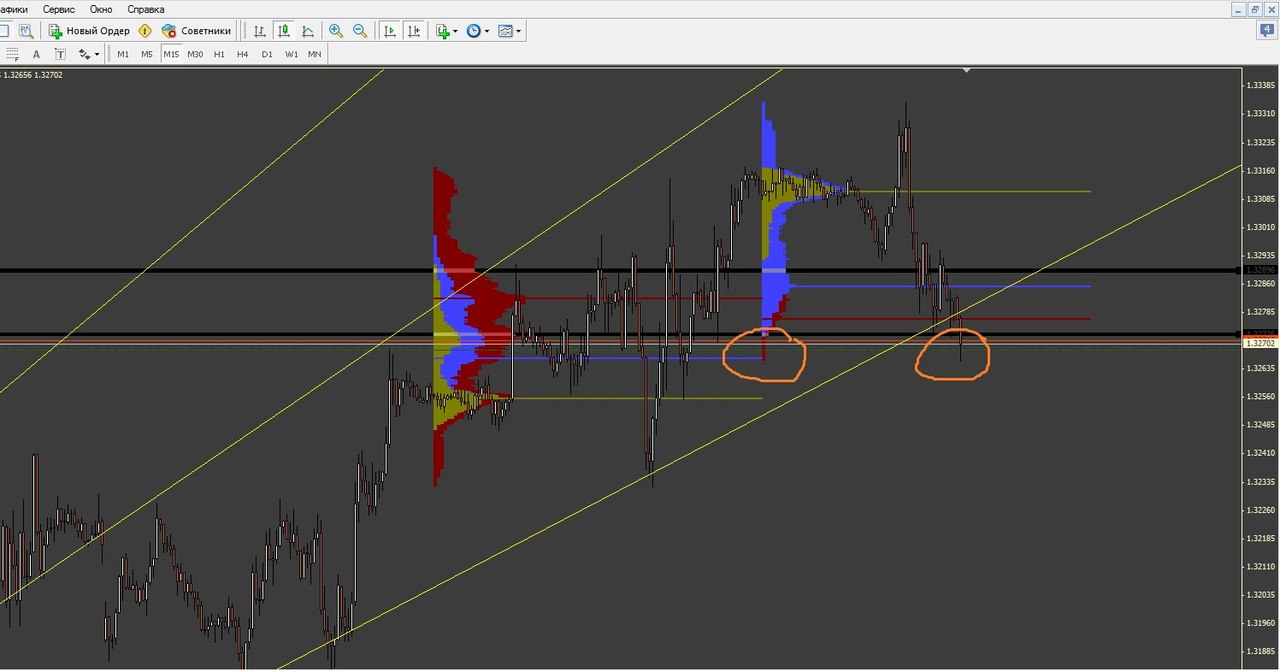Click the chart shift triangle marker
Screen dimensions: 1280x672
(966, 71)
